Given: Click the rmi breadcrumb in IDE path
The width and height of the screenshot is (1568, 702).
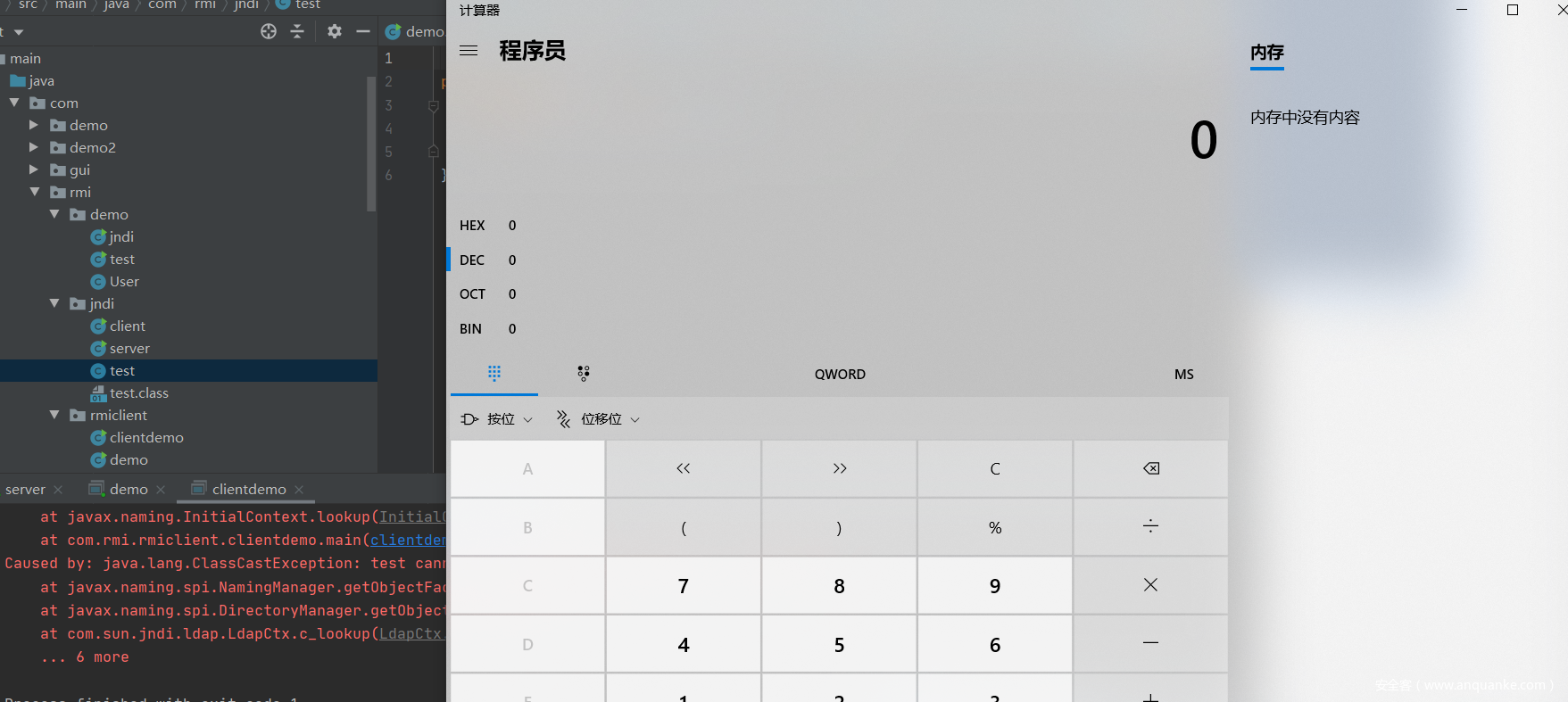Looking at the screenshot, I should tap(205, 5).
